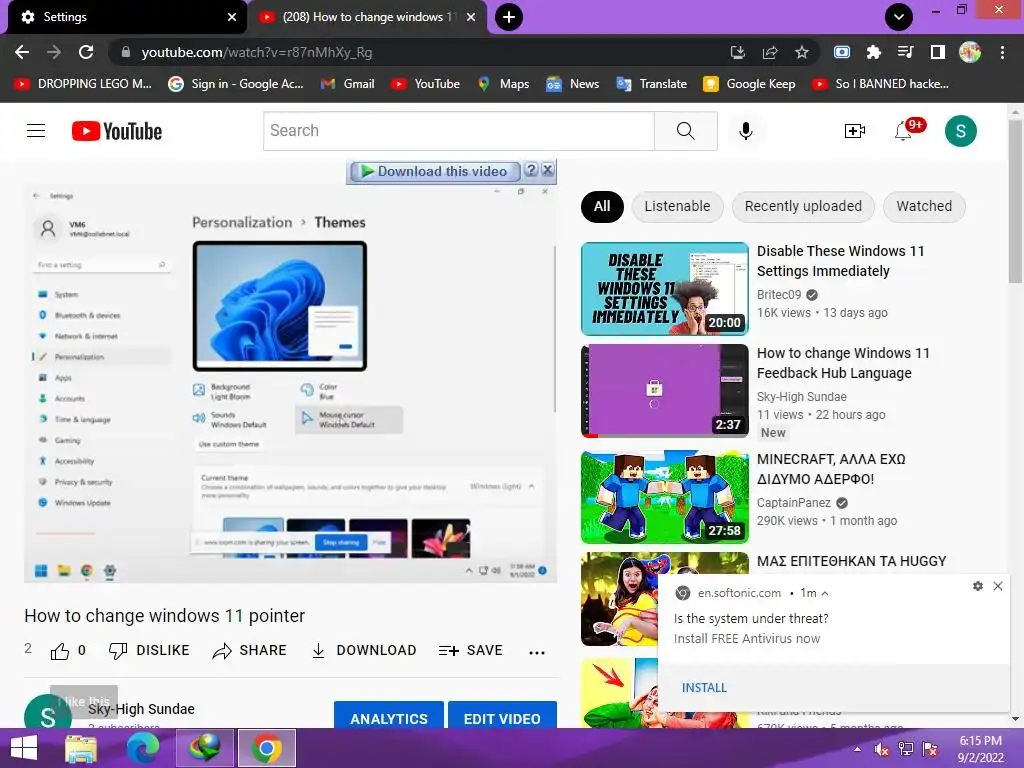Screen dimensions: 1024x768
Task: Open Chrome profile avatar
Action: (970, 52)
